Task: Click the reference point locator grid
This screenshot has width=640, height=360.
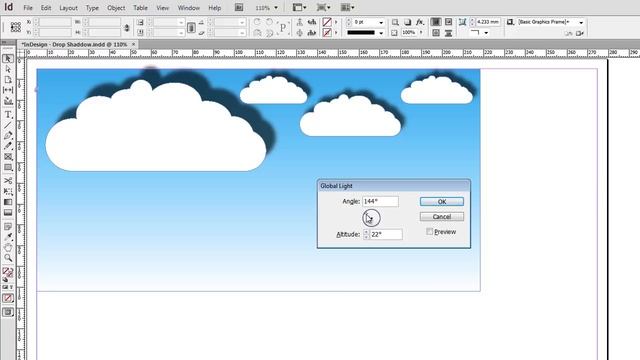Action: [16, 27]
